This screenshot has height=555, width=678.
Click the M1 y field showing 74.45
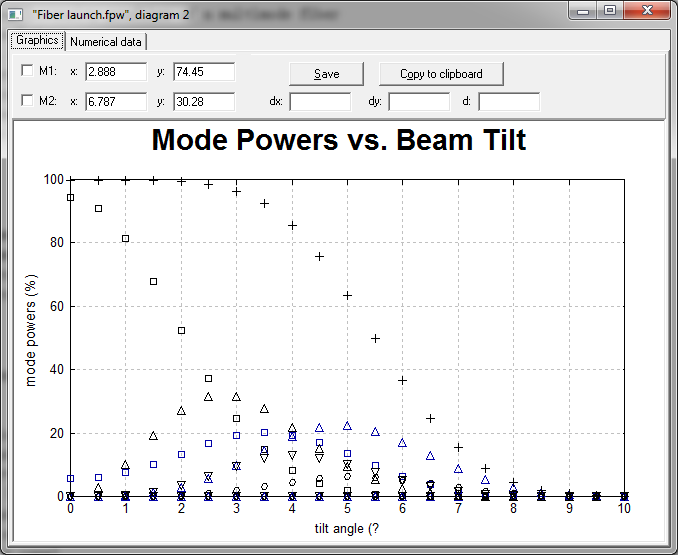pos(204,72)
